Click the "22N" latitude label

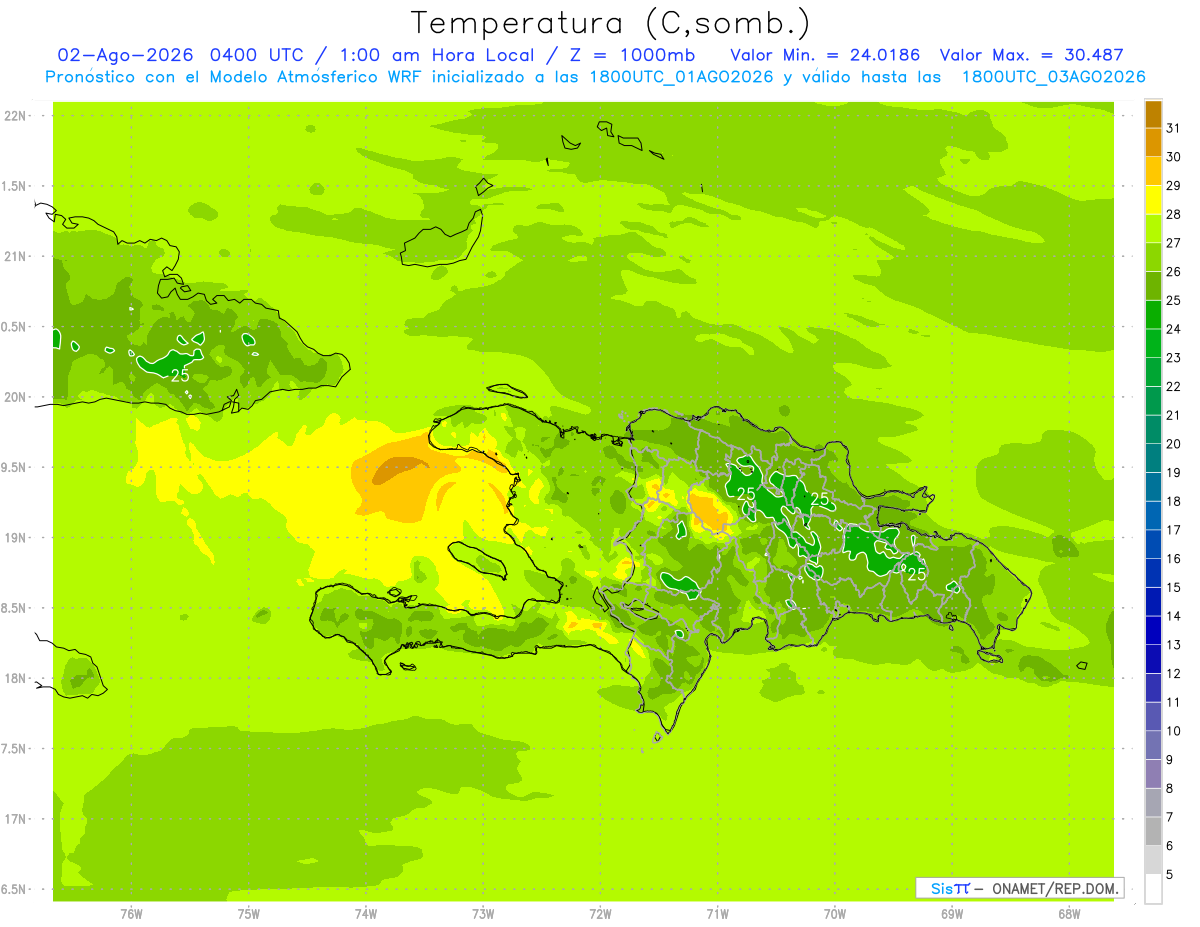(15, 116)
